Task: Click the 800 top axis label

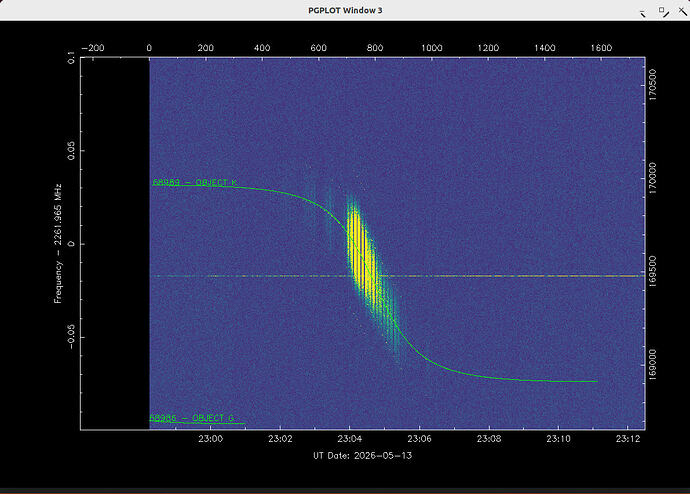Action: click(x=375, y=48)
